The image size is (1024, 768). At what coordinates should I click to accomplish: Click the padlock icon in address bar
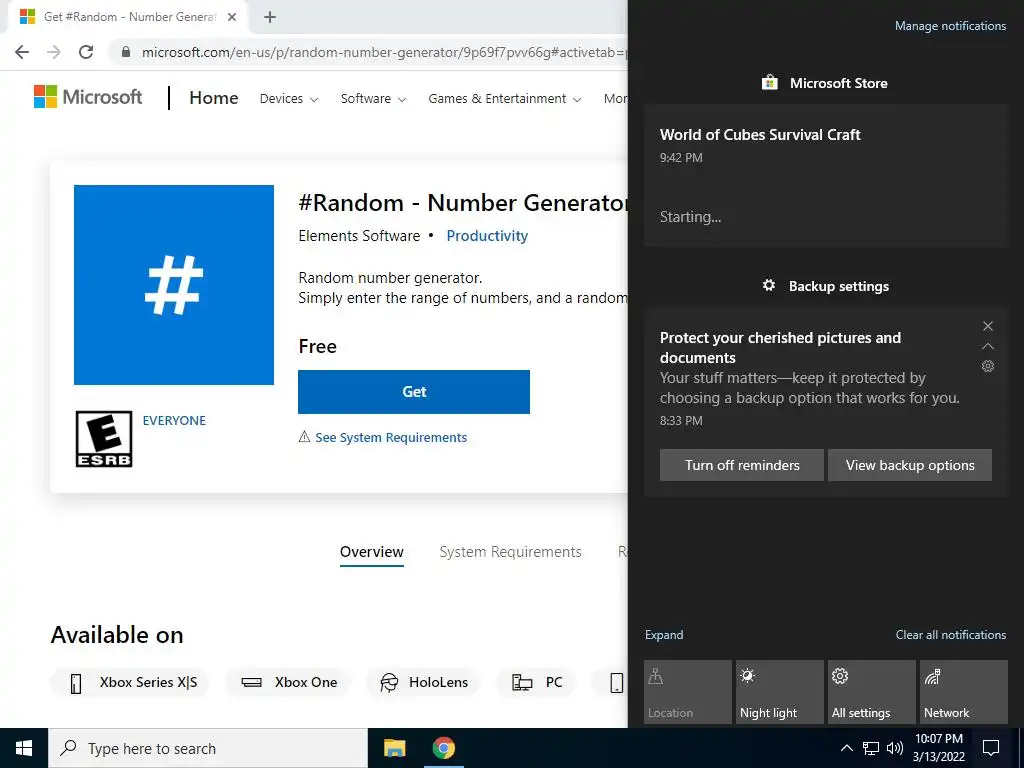coord(126,52)
